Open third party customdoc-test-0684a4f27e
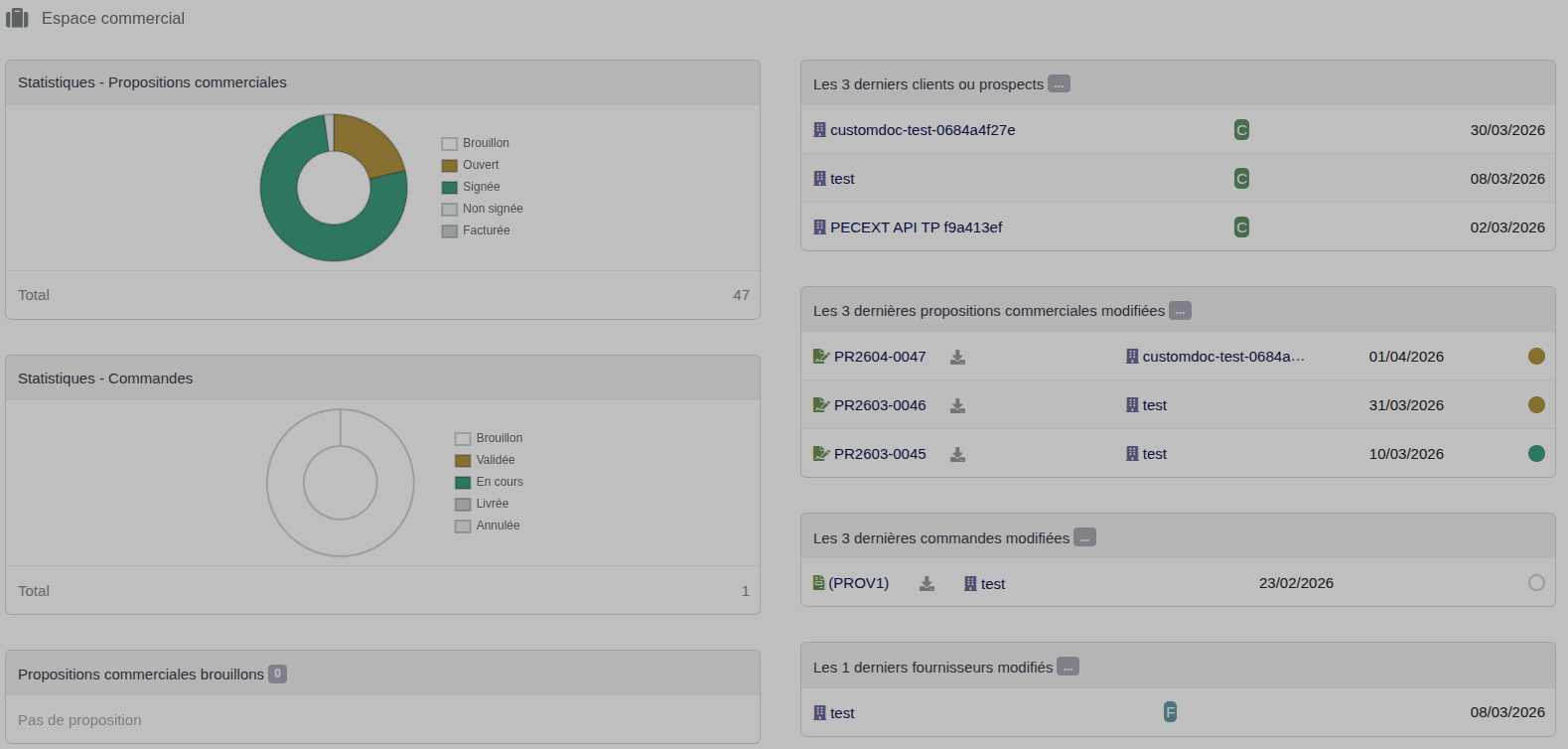Viewport: 1568px width, 749px height. tap(923, 130)
